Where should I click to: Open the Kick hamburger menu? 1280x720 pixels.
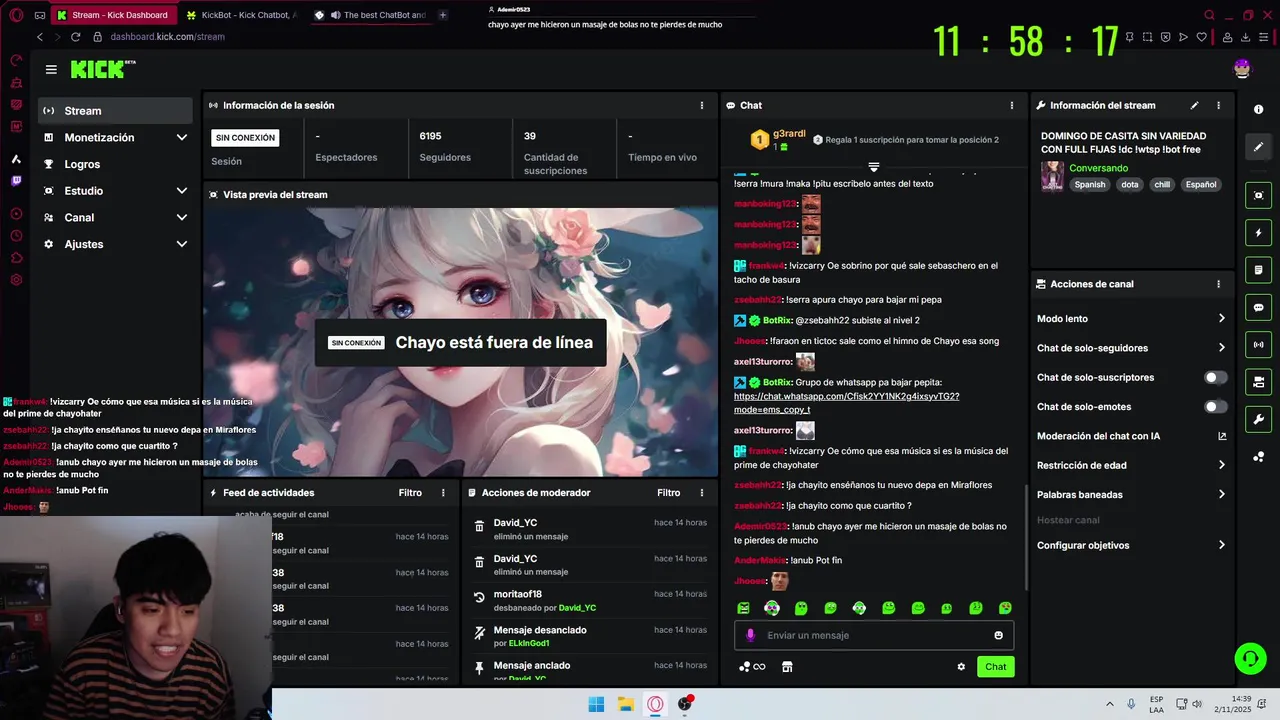51,69
